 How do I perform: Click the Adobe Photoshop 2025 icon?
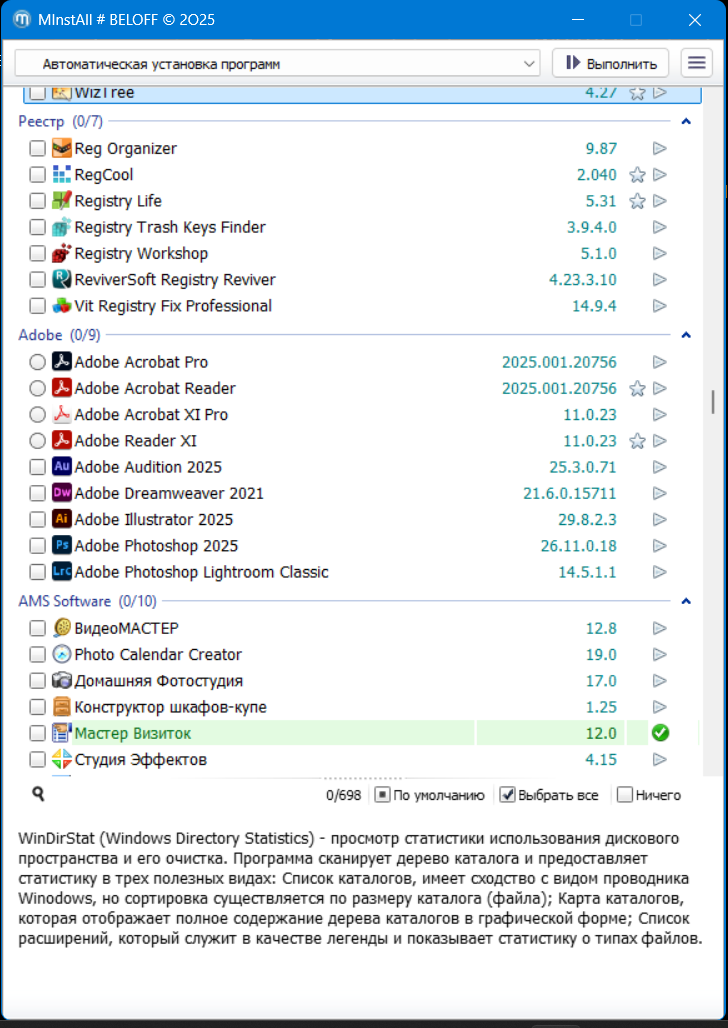62,546
